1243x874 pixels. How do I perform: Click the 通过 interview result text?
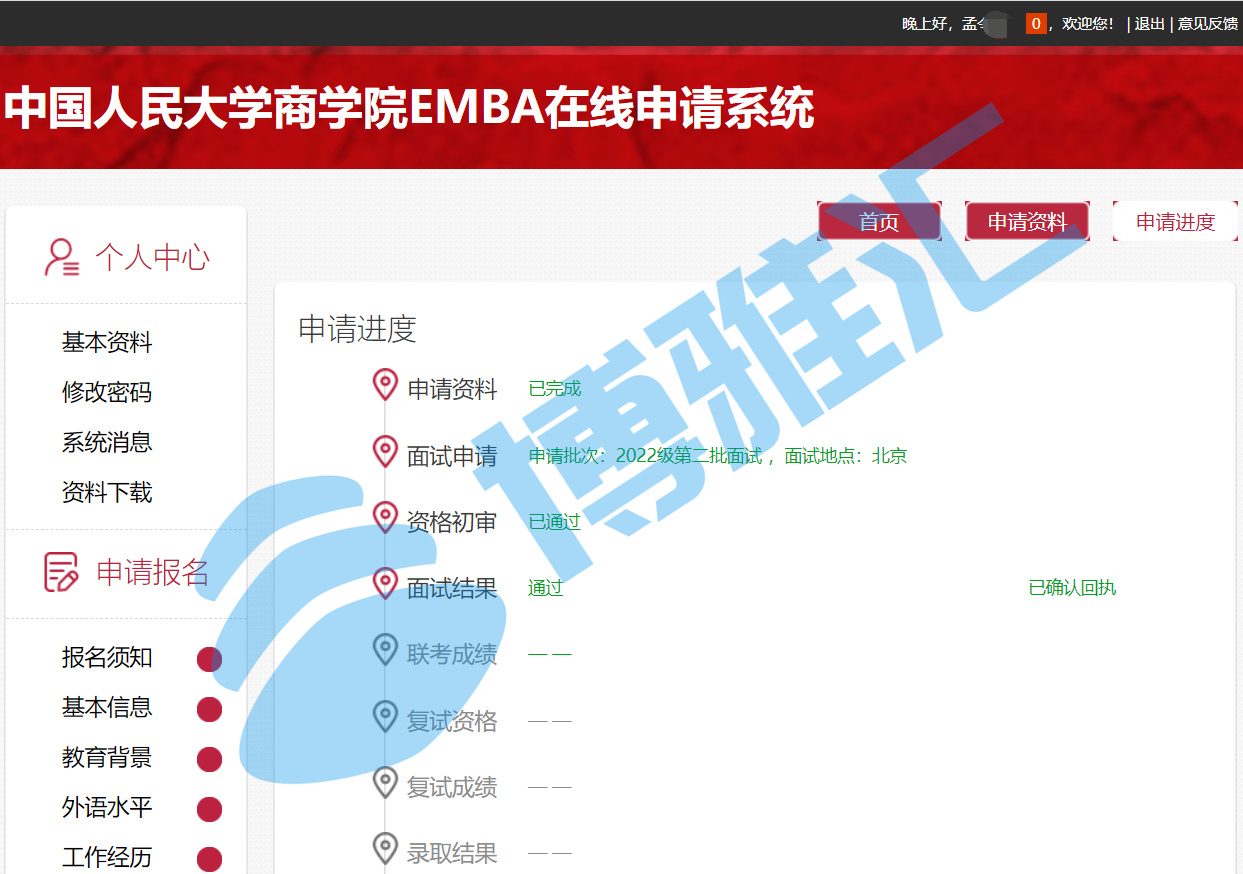click(x=546, y=588)
